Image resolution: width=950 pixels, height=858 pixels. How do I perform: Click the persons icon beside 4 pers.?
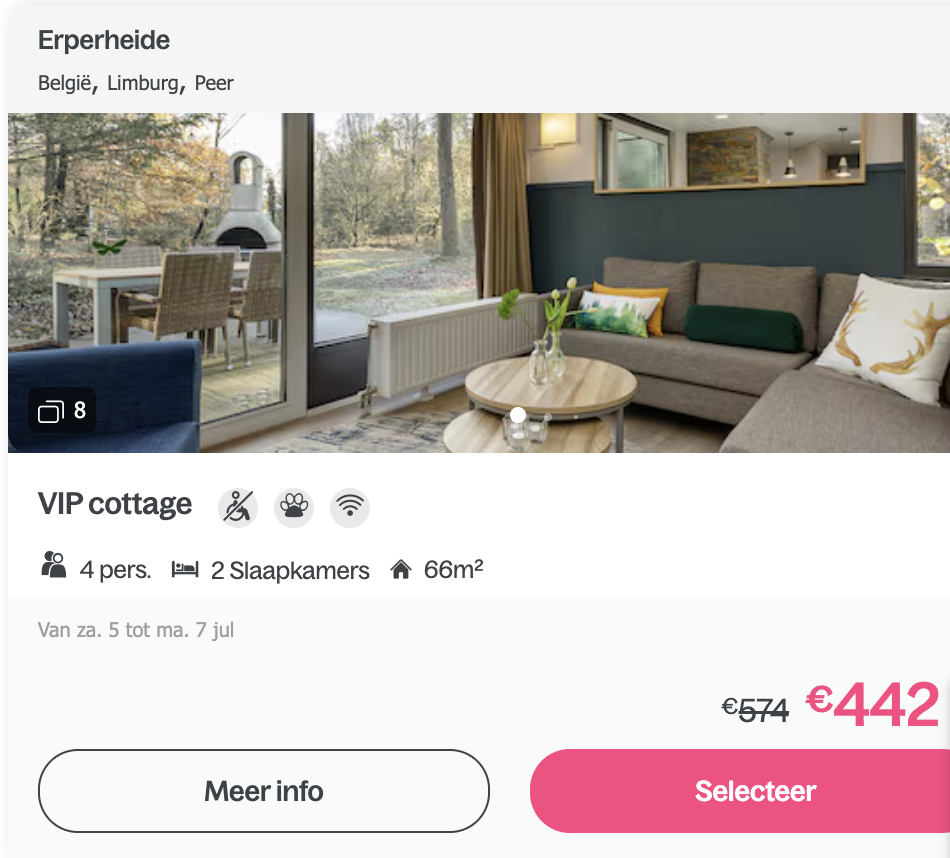click(x=53, y=565)
